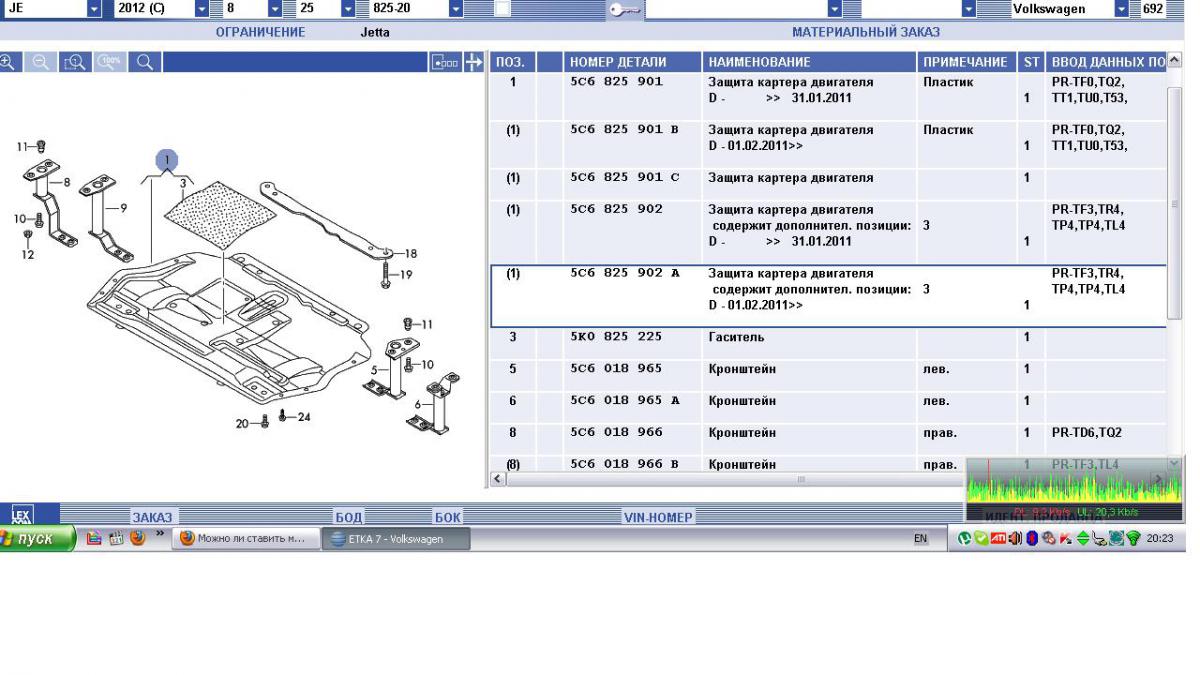Viewport: 1200px width, 675px height.
Task: Click the zoom out magnifier icon
Action: pyautogui.click(x=40, y=62)
